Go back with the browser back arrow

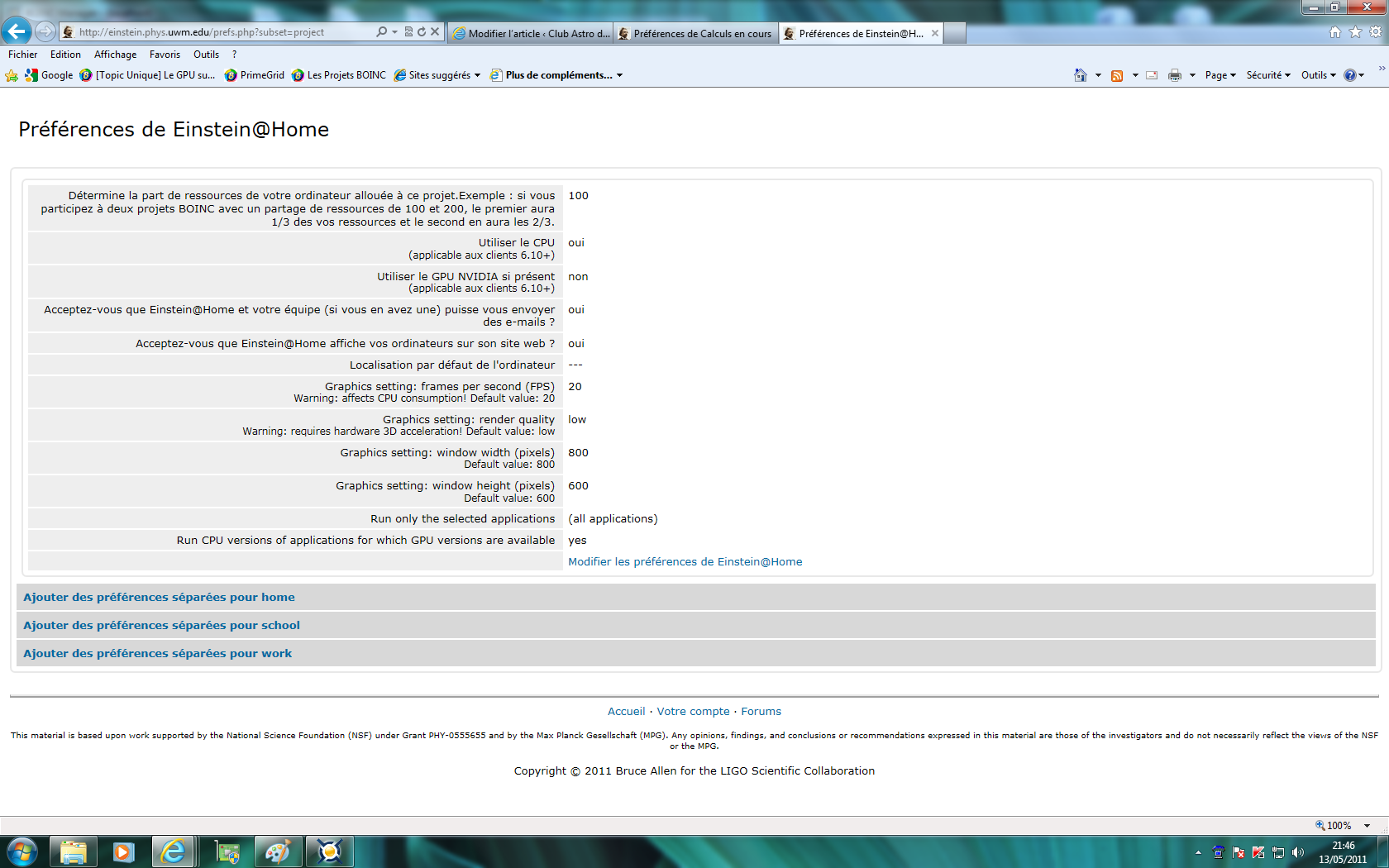pyautogui.click(x=17, y=31)
